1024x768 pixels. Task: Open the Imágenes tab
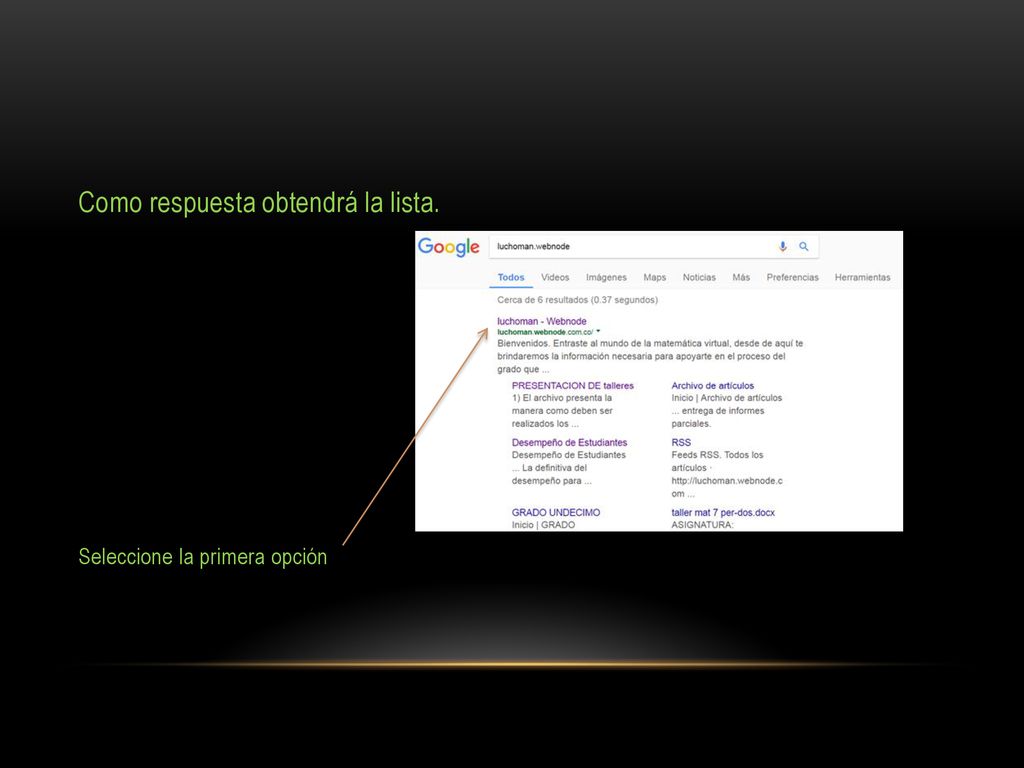pos(606,277)
